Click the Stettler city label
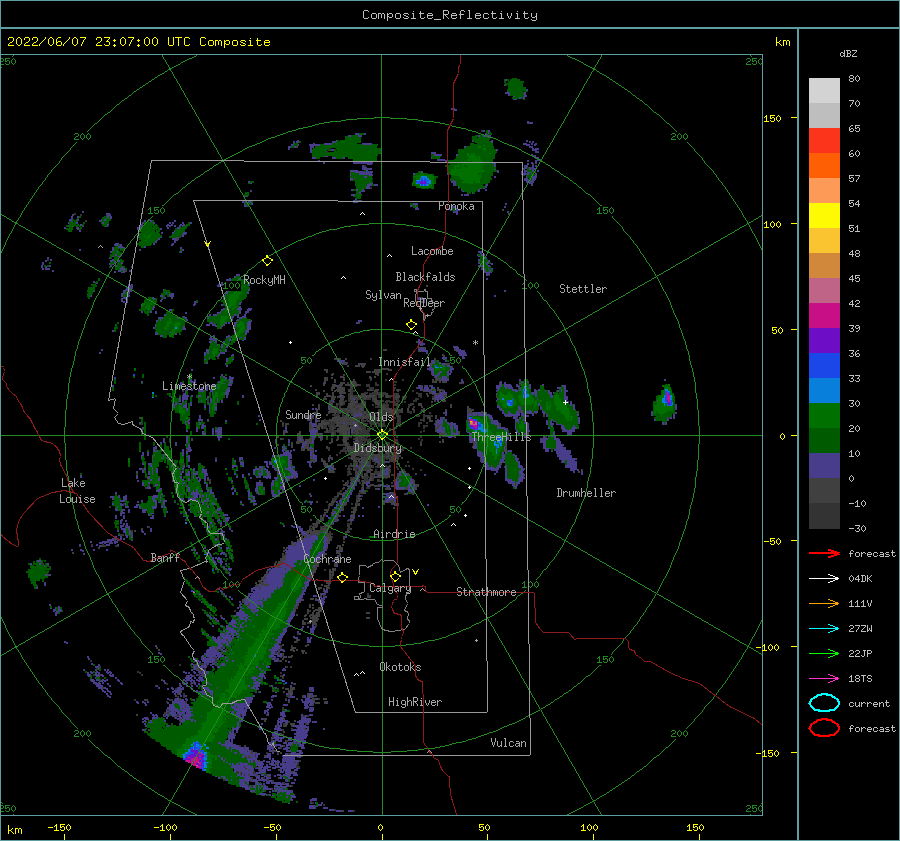Screen dimensions: 900x841 (583, 289)
